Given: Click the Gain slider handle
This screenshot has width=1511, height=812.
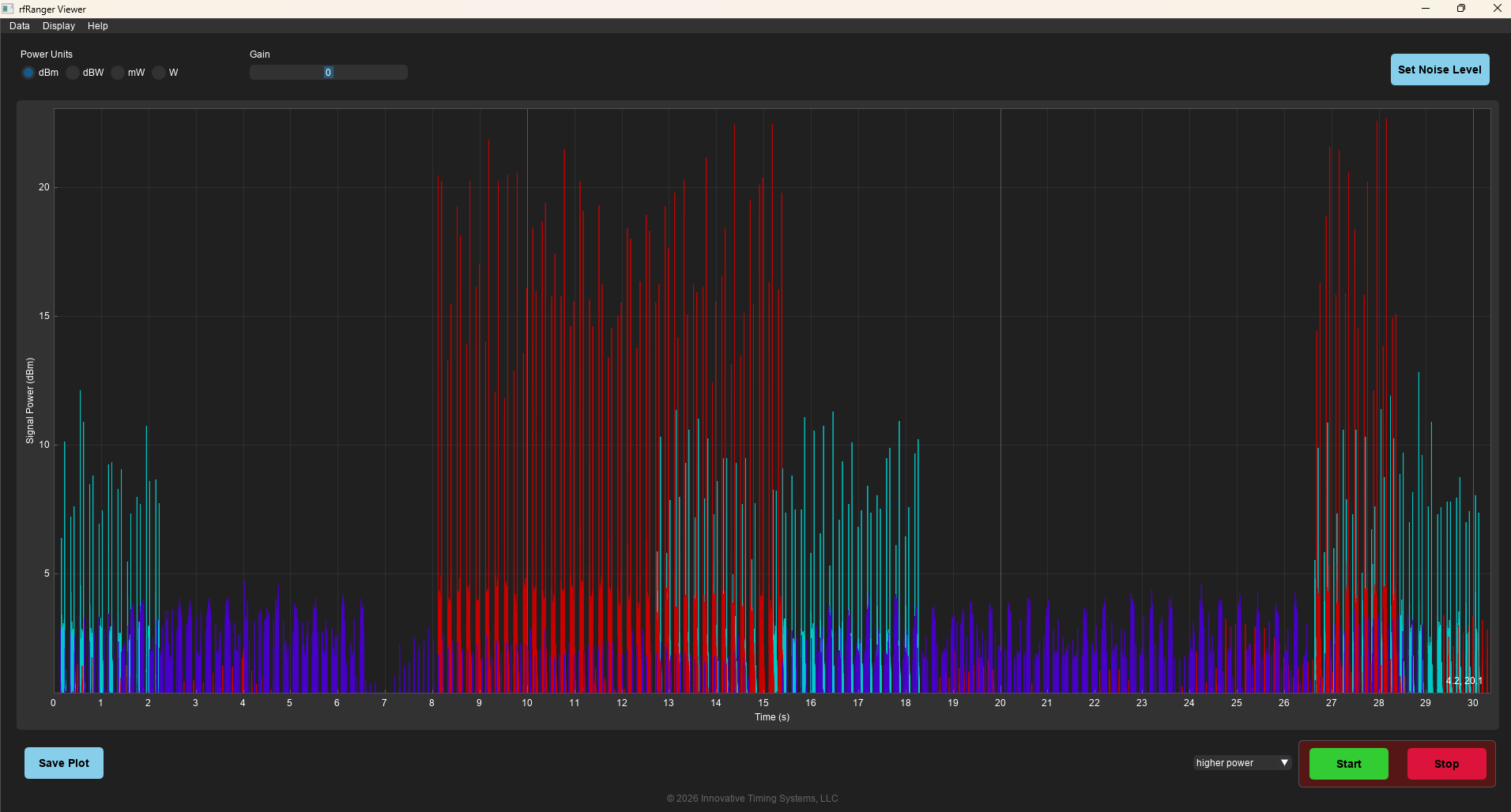Looking at the screenshot, I should (328, 73).
